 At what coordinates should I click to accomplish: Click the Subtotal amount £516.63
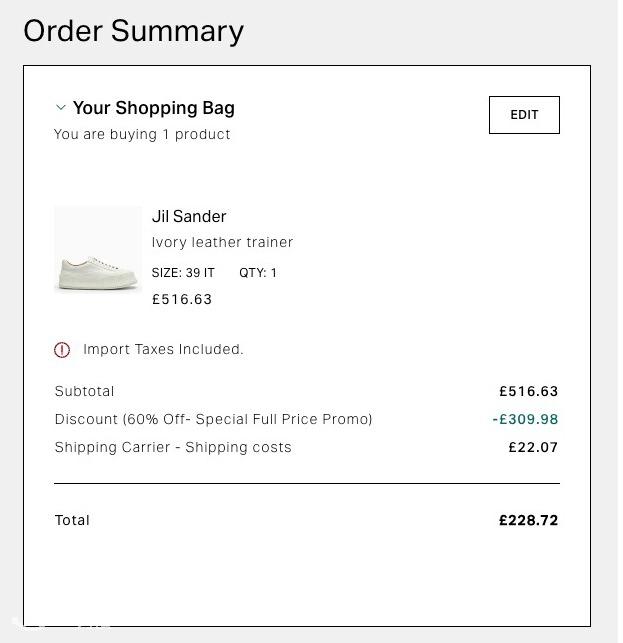pyautogui.click(x=529, y=391)
